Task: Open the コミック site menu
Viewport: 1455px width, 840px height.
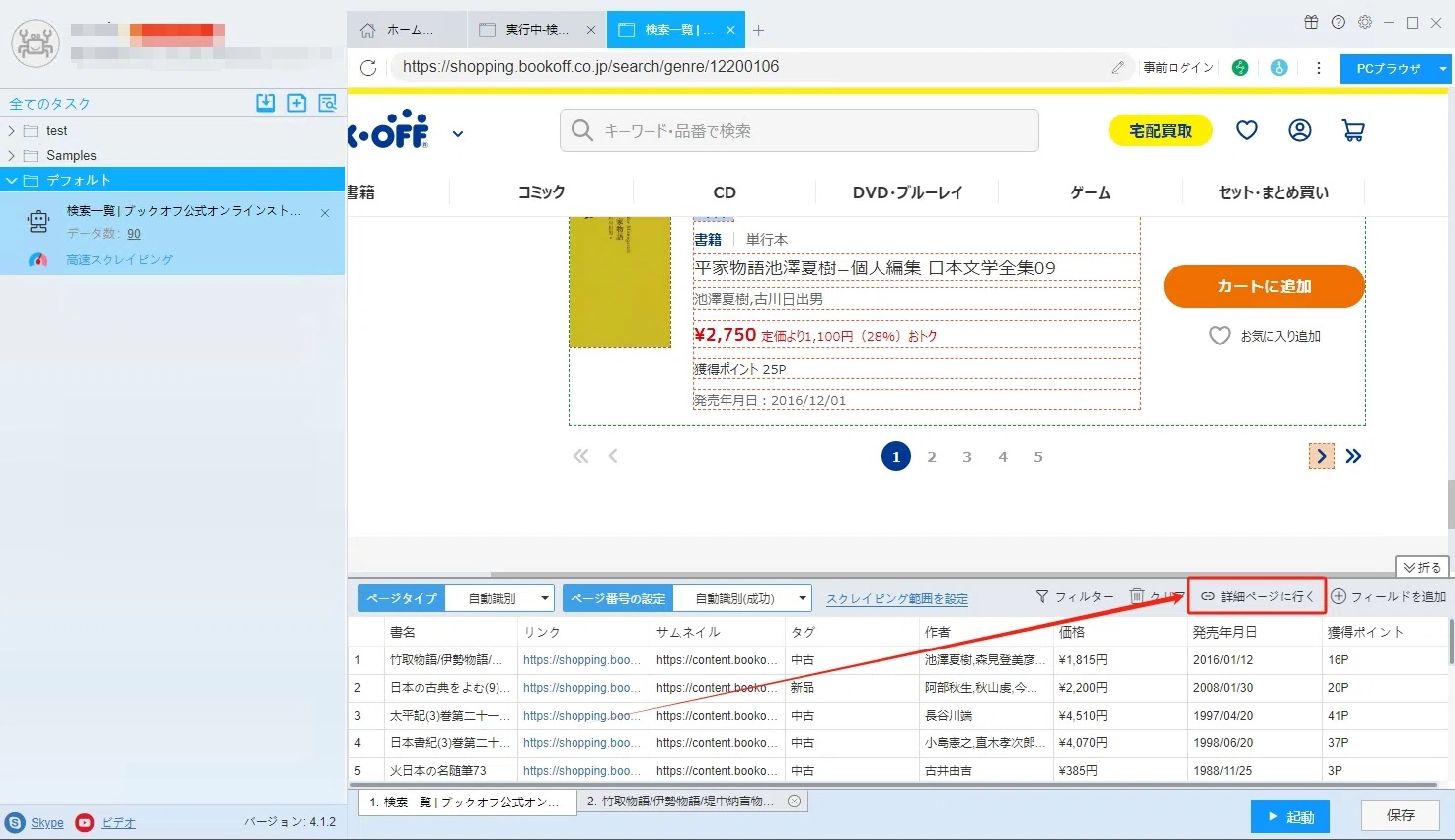Action: 541,192
